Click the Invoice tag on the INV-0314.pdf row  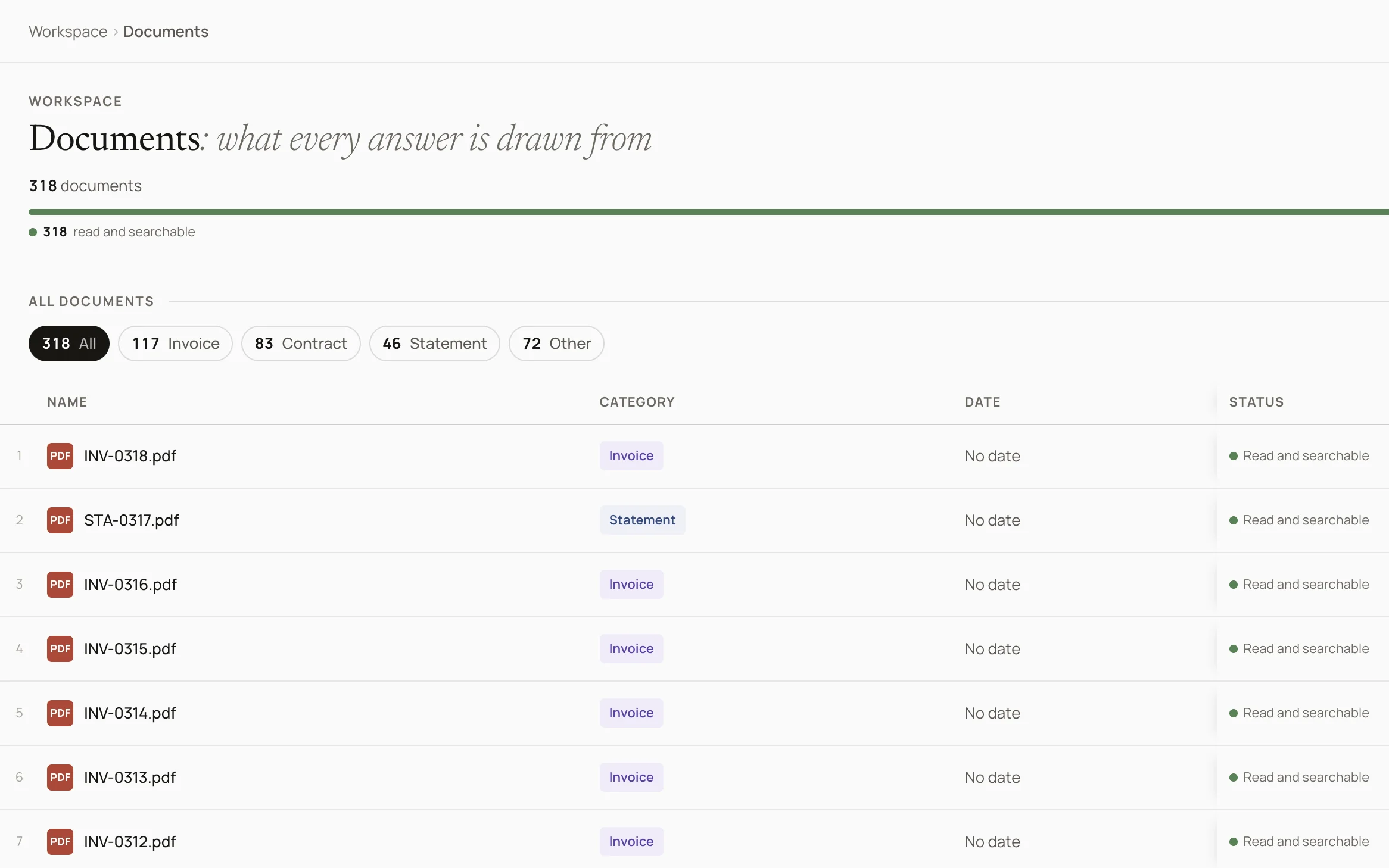pos(631,713)
